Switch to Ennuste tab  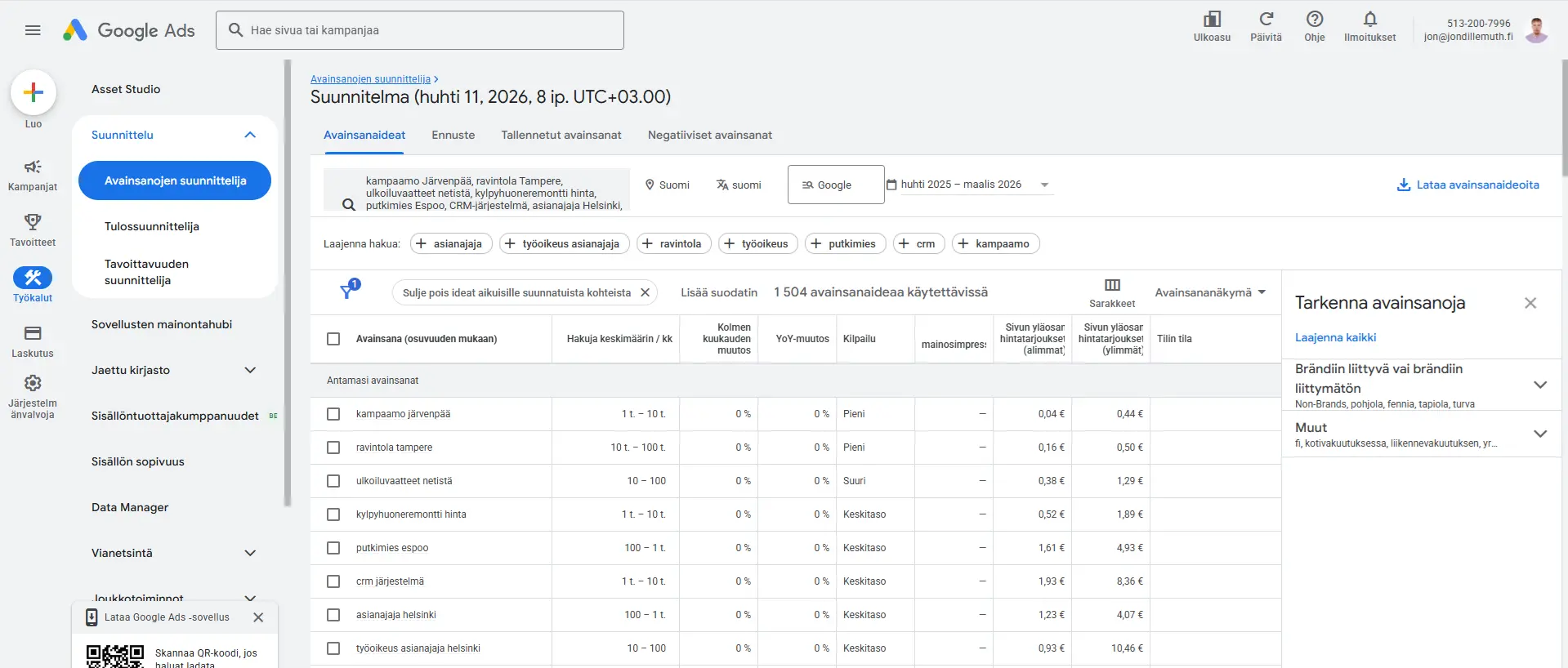pyautogui.click(x=453, y=135)
